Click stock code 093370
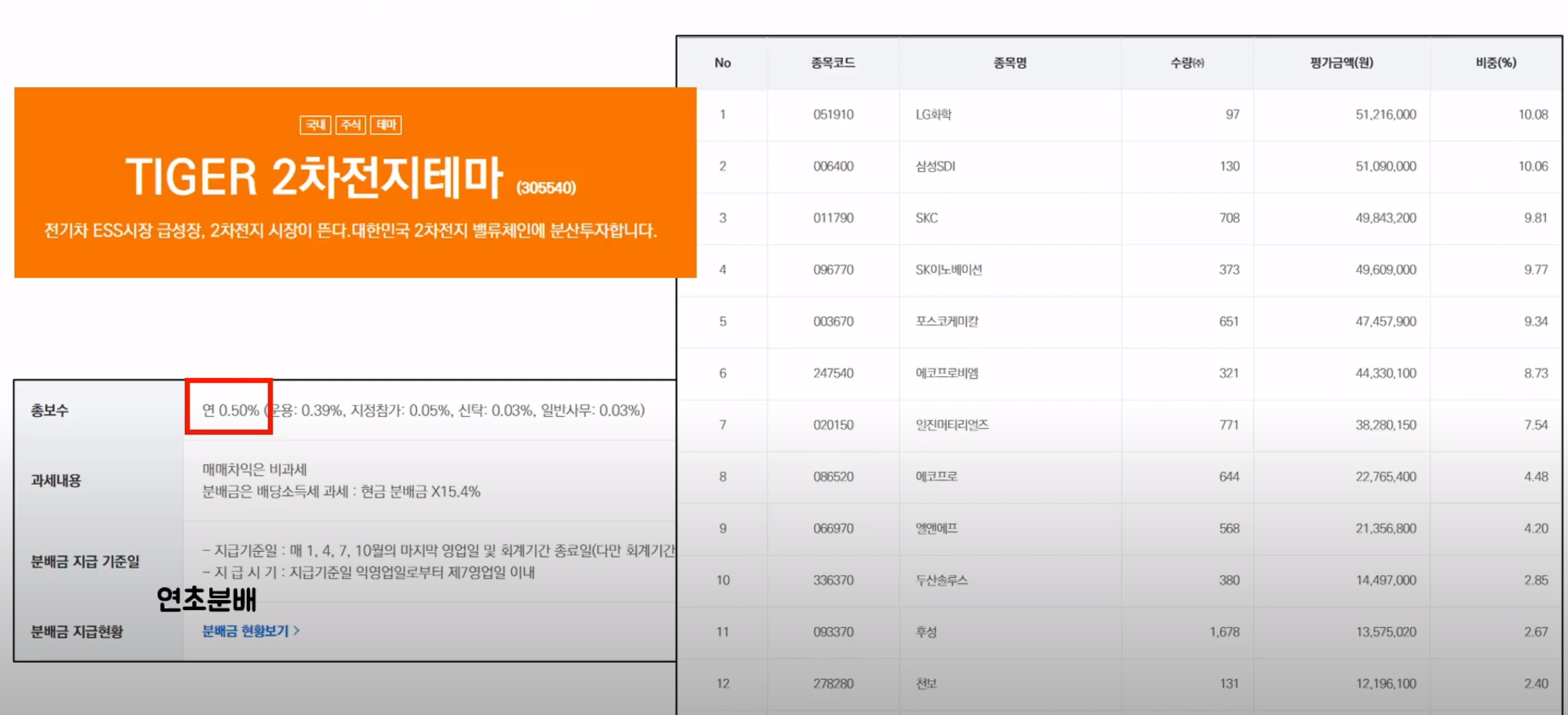Image resolution: width=1568 pixels, height=715 pixels. (x=833, y=632)
